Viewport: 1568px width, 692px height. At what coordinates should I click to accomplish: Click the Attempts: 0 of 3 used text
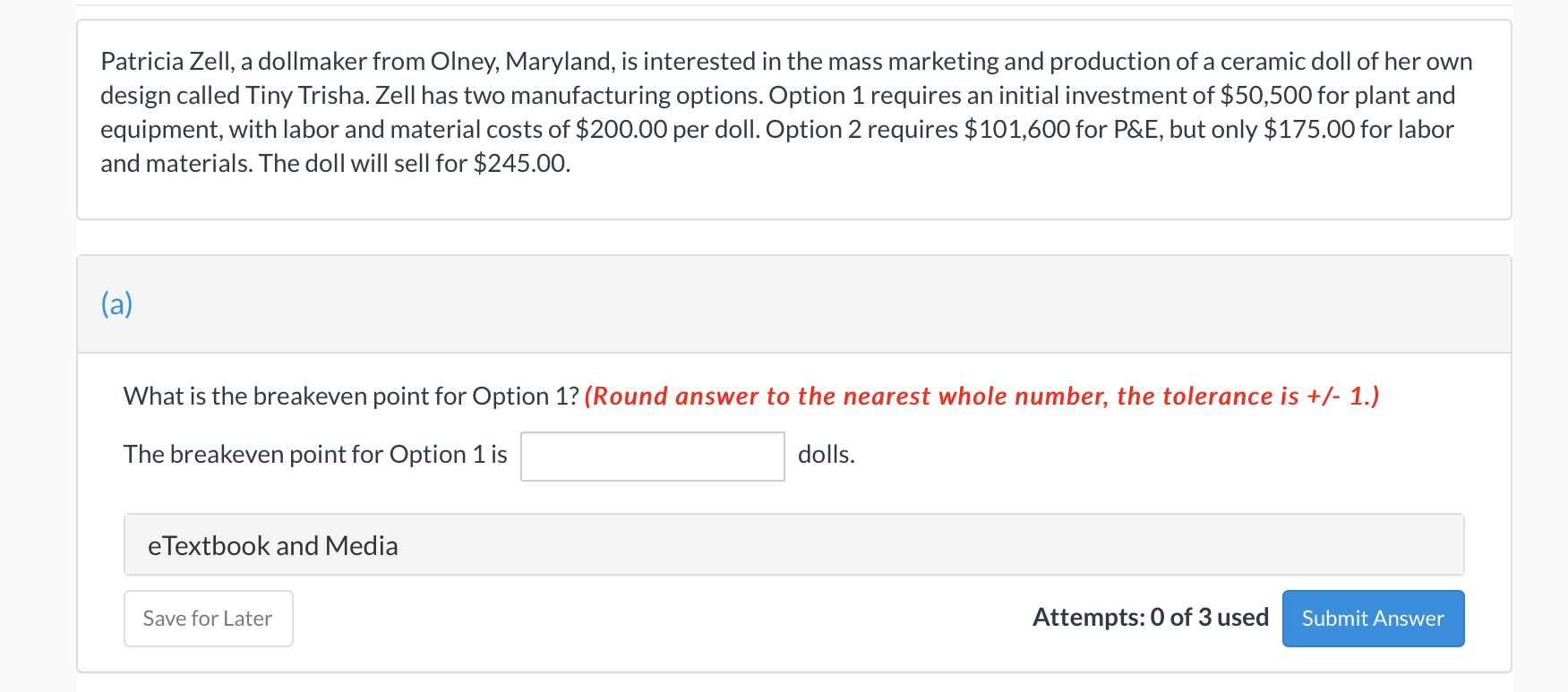pos(1150,618)
